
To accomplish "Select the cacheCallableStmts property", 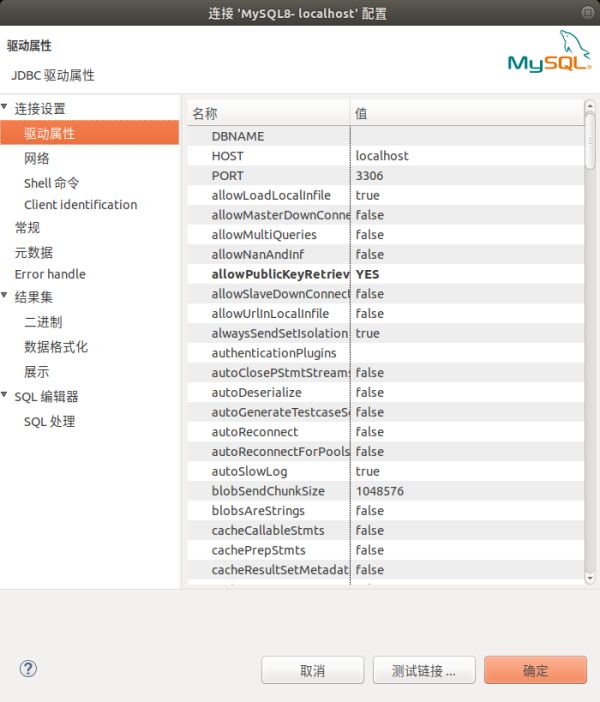I will click(x=268, y=530).
